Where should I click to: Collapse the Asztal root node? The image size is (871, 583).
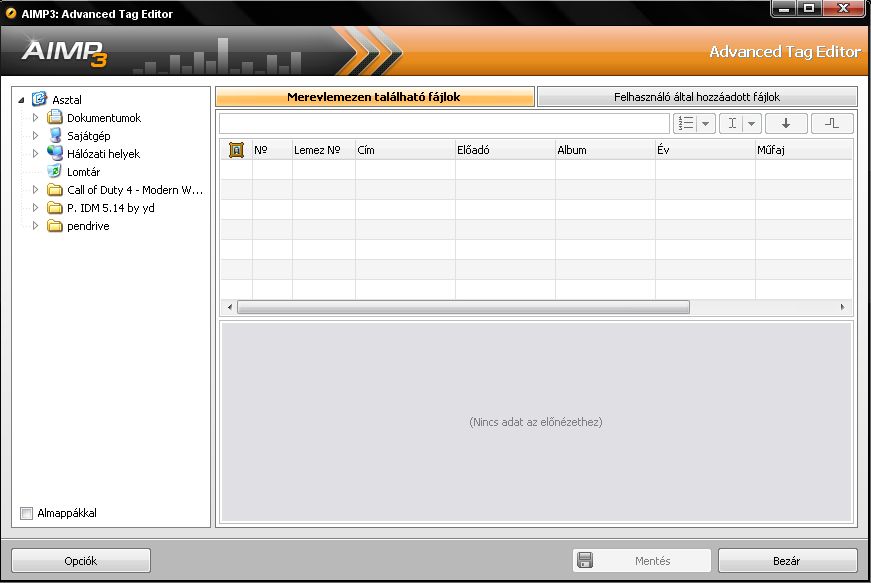click(x=22, y=100)
